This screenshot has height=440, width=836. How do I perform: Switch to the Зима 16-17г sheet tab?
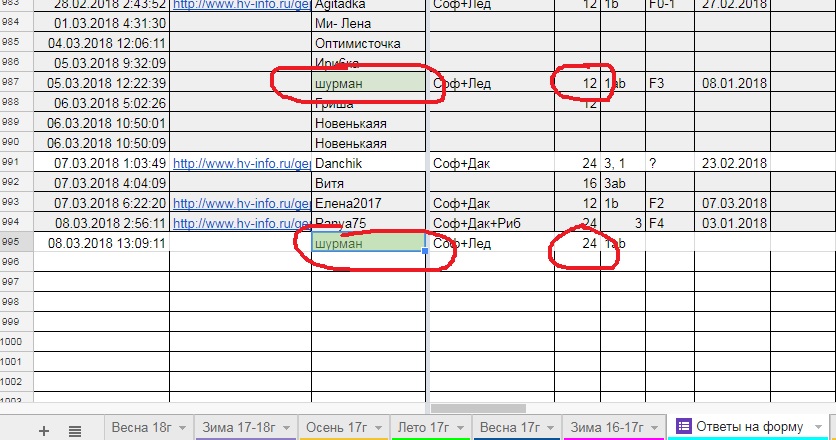pyautogui.click(x=606, y=427)
